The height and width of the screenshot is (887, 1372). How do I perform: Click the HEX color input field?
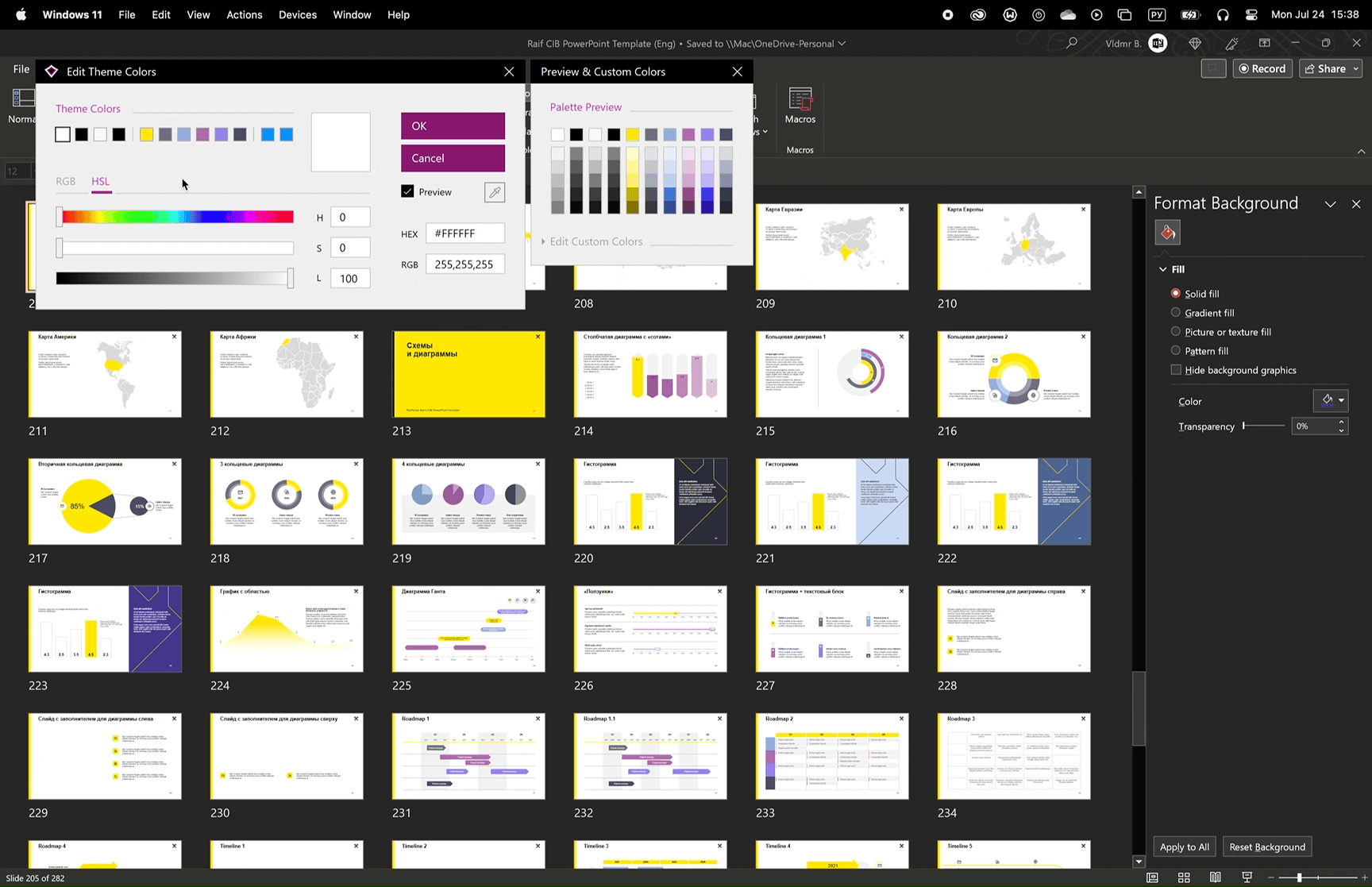click(464, 233)
